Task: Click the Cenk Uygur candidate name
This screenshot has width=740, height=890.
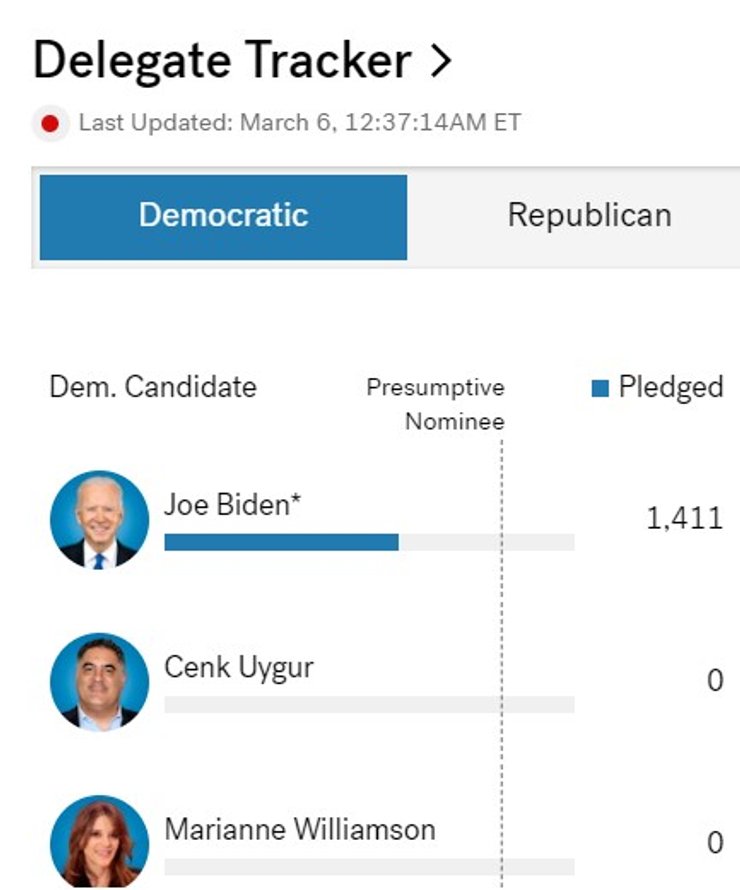Action: coord(238,667)
